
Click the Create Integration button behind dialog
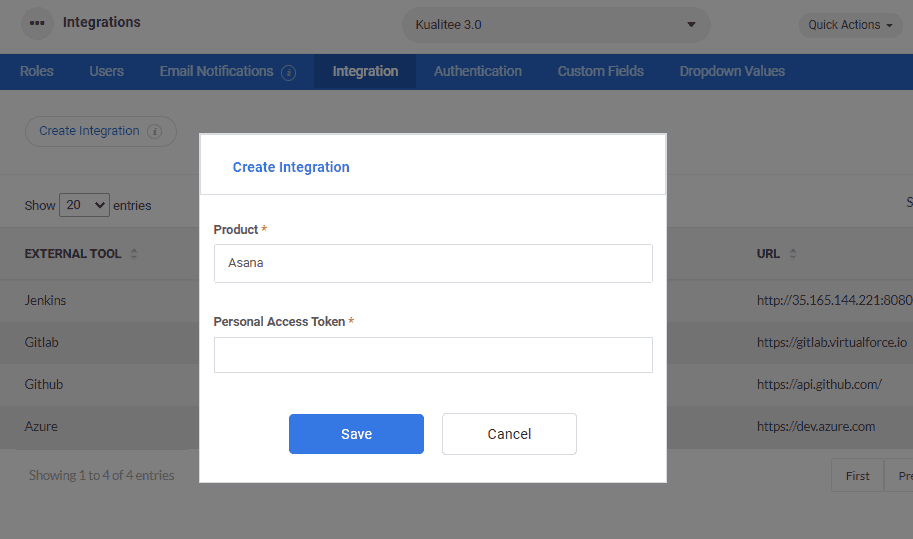[101, 132]
